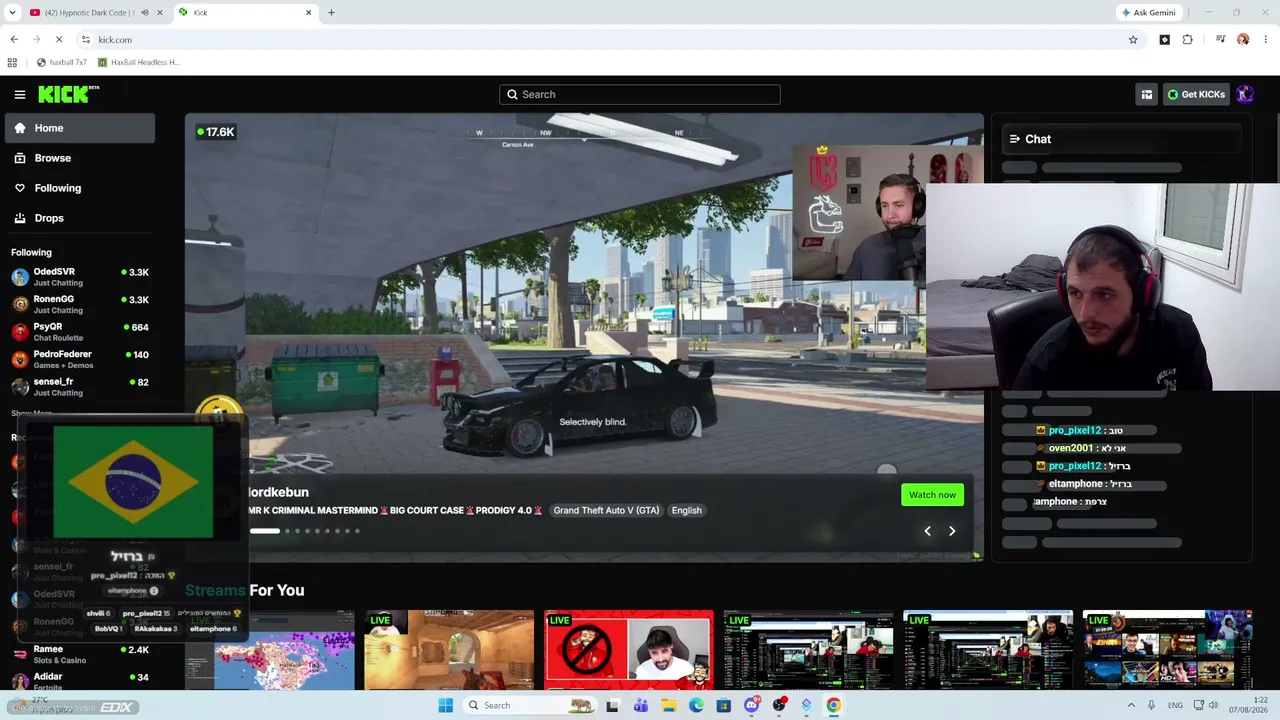
Task: Show the previous featured stream
Action: 927,531
